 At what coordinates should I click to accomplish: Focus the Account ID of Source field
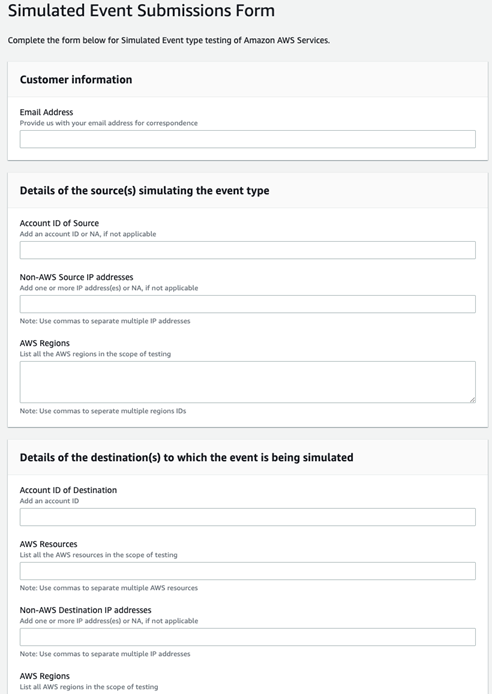coord(247,250)
